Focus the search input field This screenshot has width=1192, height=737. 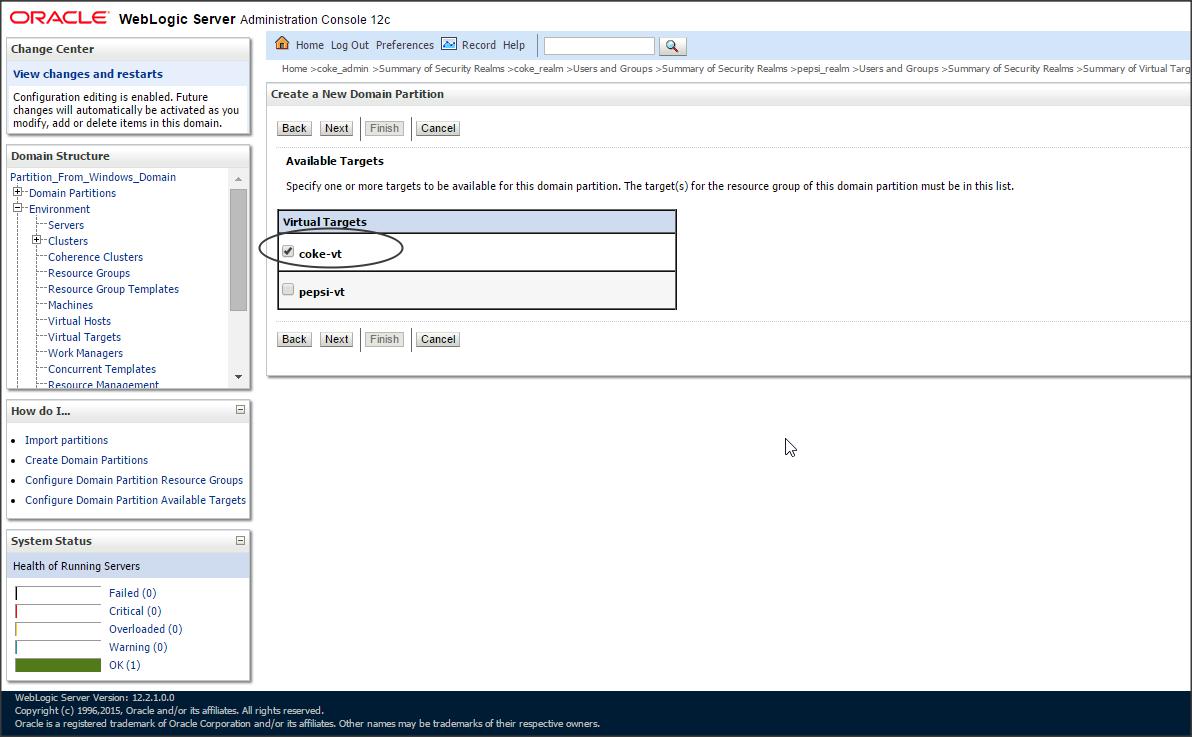point(599,46)
